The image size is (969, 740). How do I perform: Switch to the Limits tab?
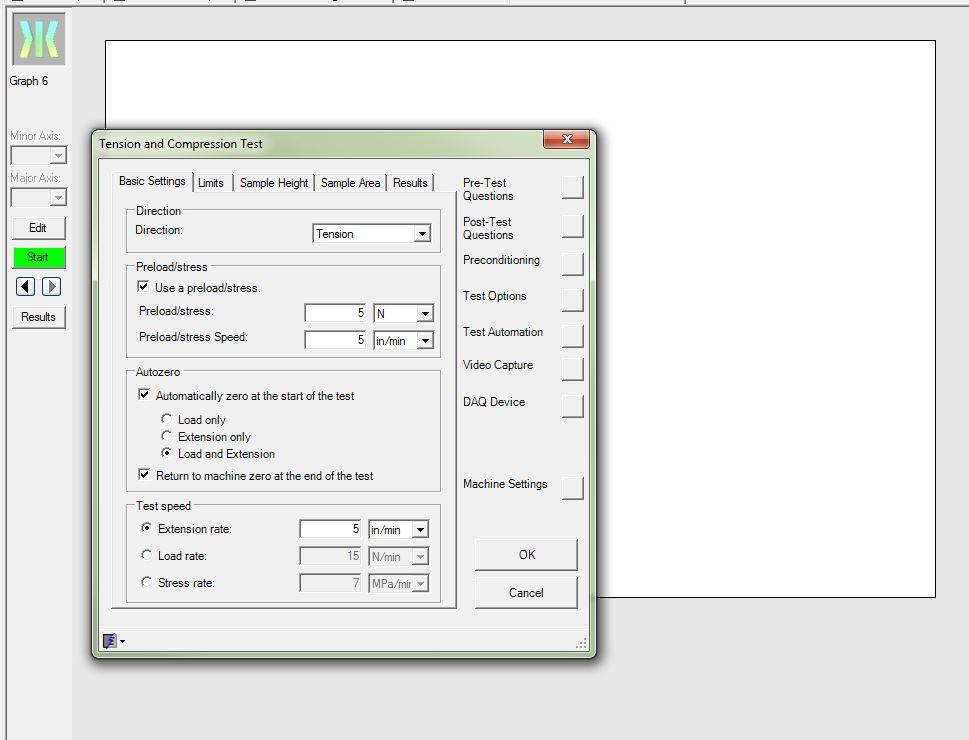pyautogui.click(x=211, y=183)
